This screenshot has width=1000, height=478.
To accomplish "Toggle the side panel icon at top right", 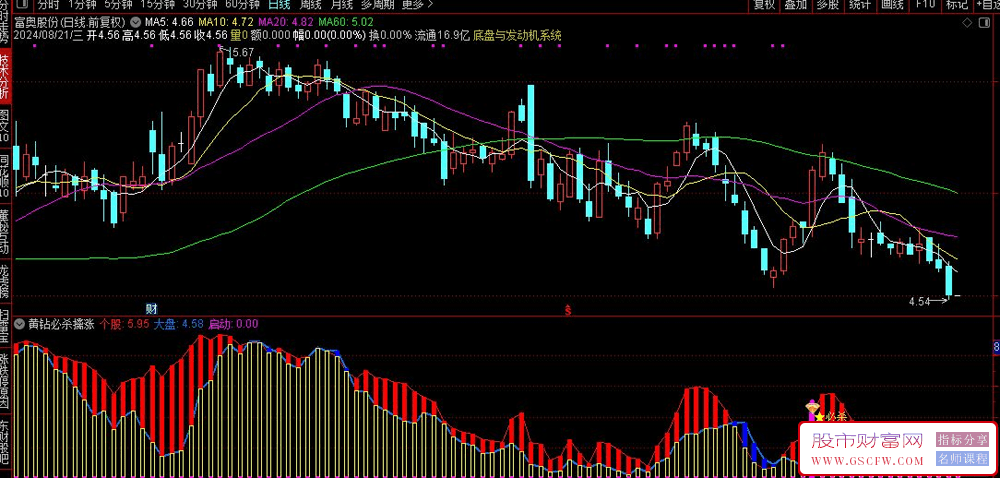I will pyautogui.click(x=985, y=23).
